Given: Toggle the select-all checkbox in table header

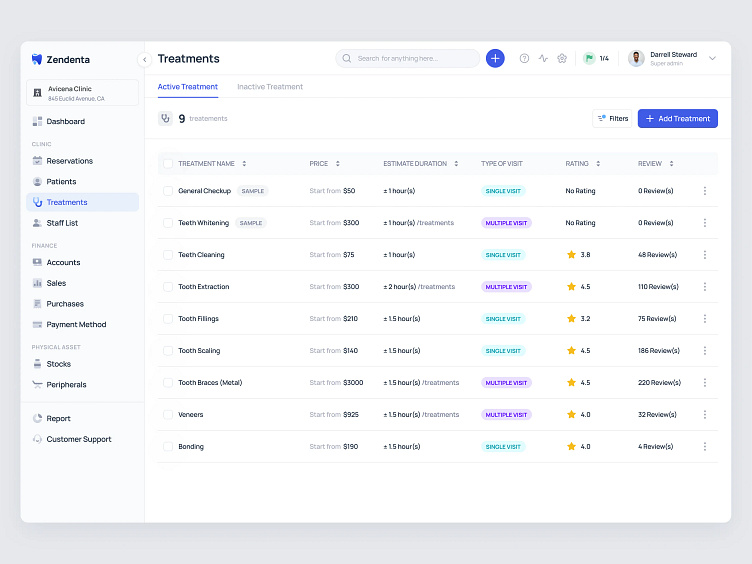Looking at the screenshot, I should pyautogui.click(x=168, y=163).
